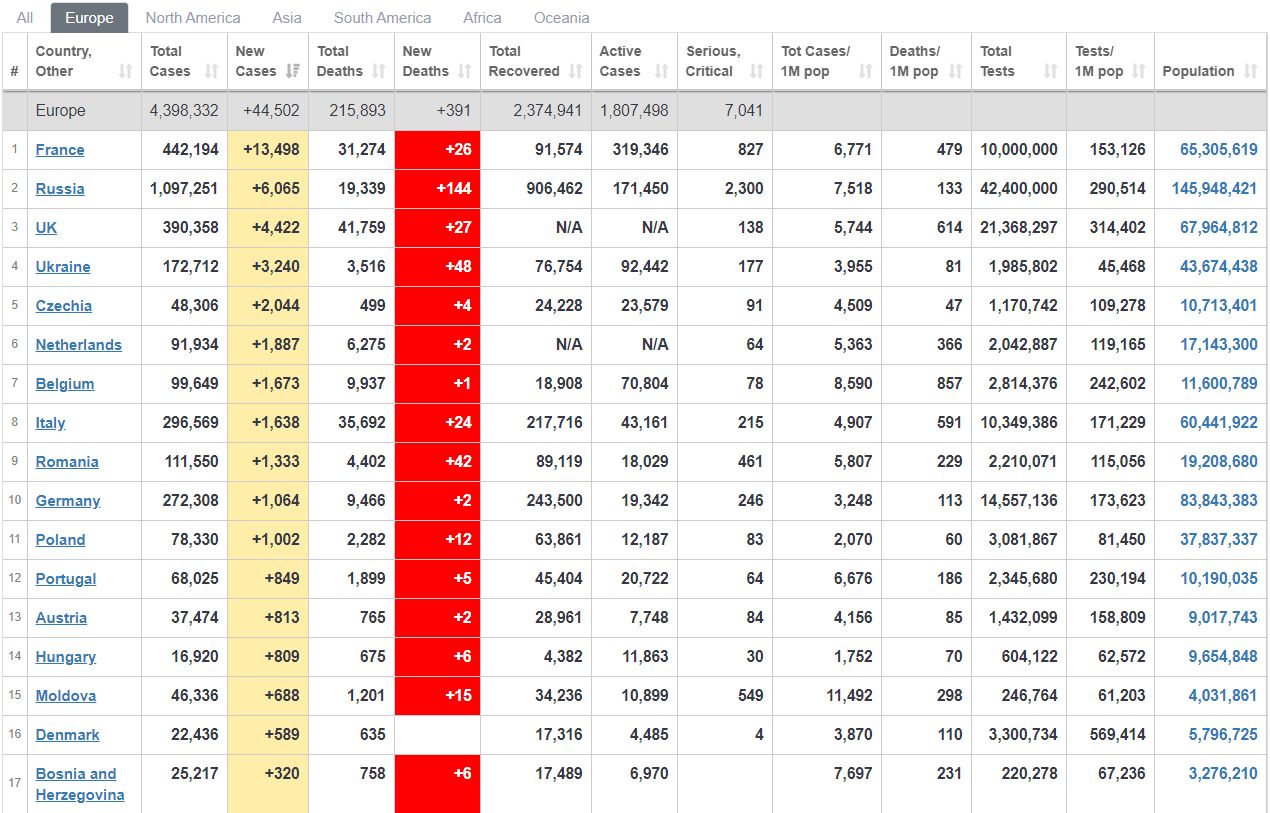Image resolution: width=1270 pixels, height=813 pixels.
Task: Open the All regions tab
Action: [x=25, y=18]
